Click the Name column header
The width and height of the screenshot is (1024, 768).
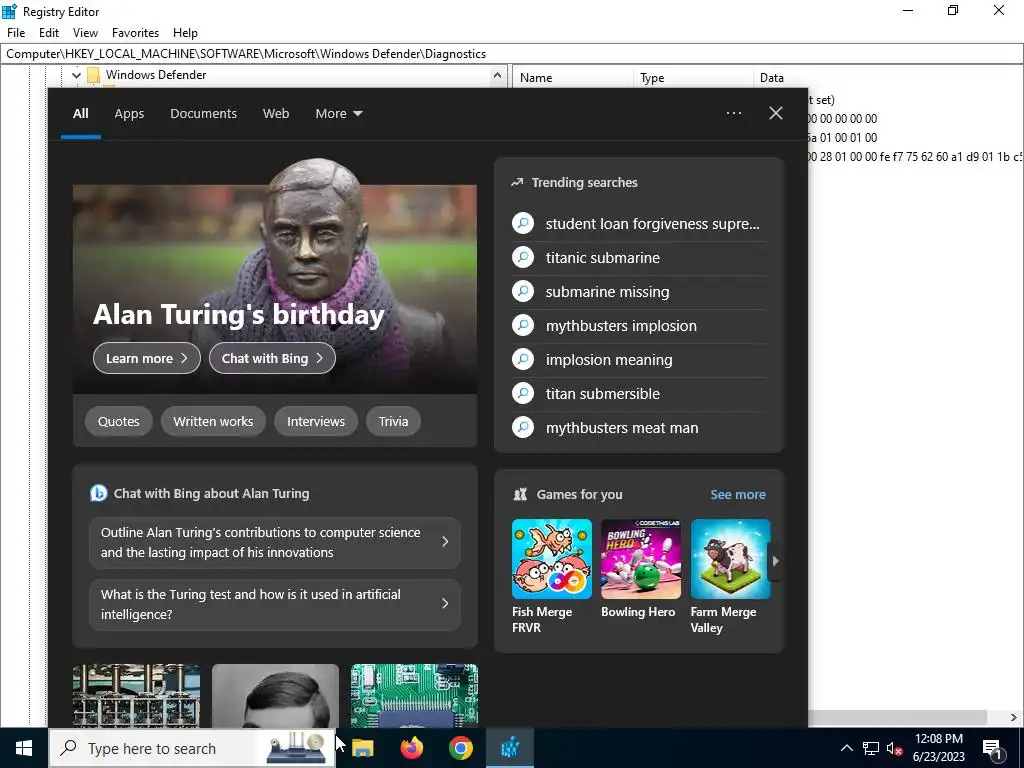click(x=573, y=78)
